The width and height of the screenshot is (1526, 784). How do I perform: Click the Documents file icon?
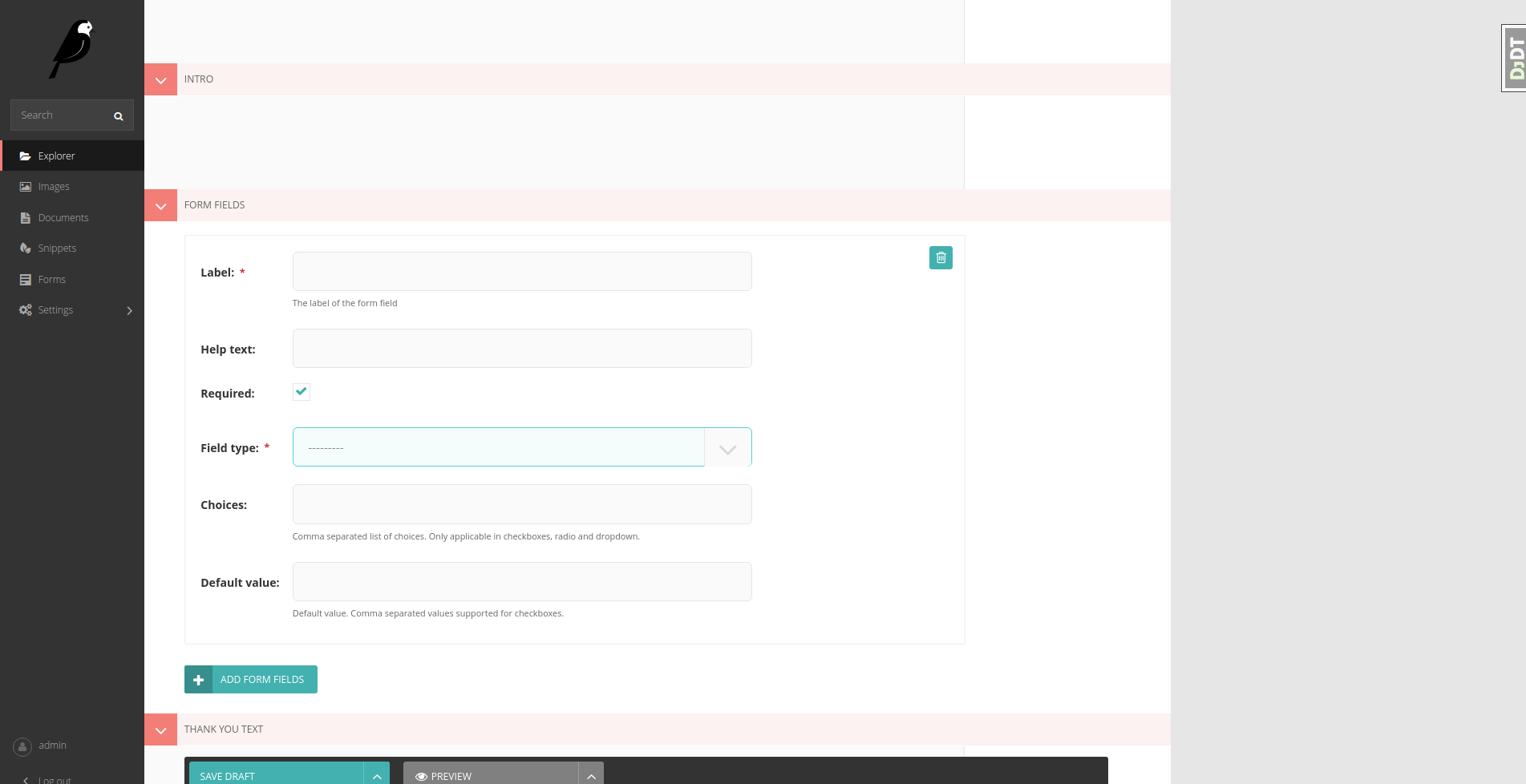26,218
